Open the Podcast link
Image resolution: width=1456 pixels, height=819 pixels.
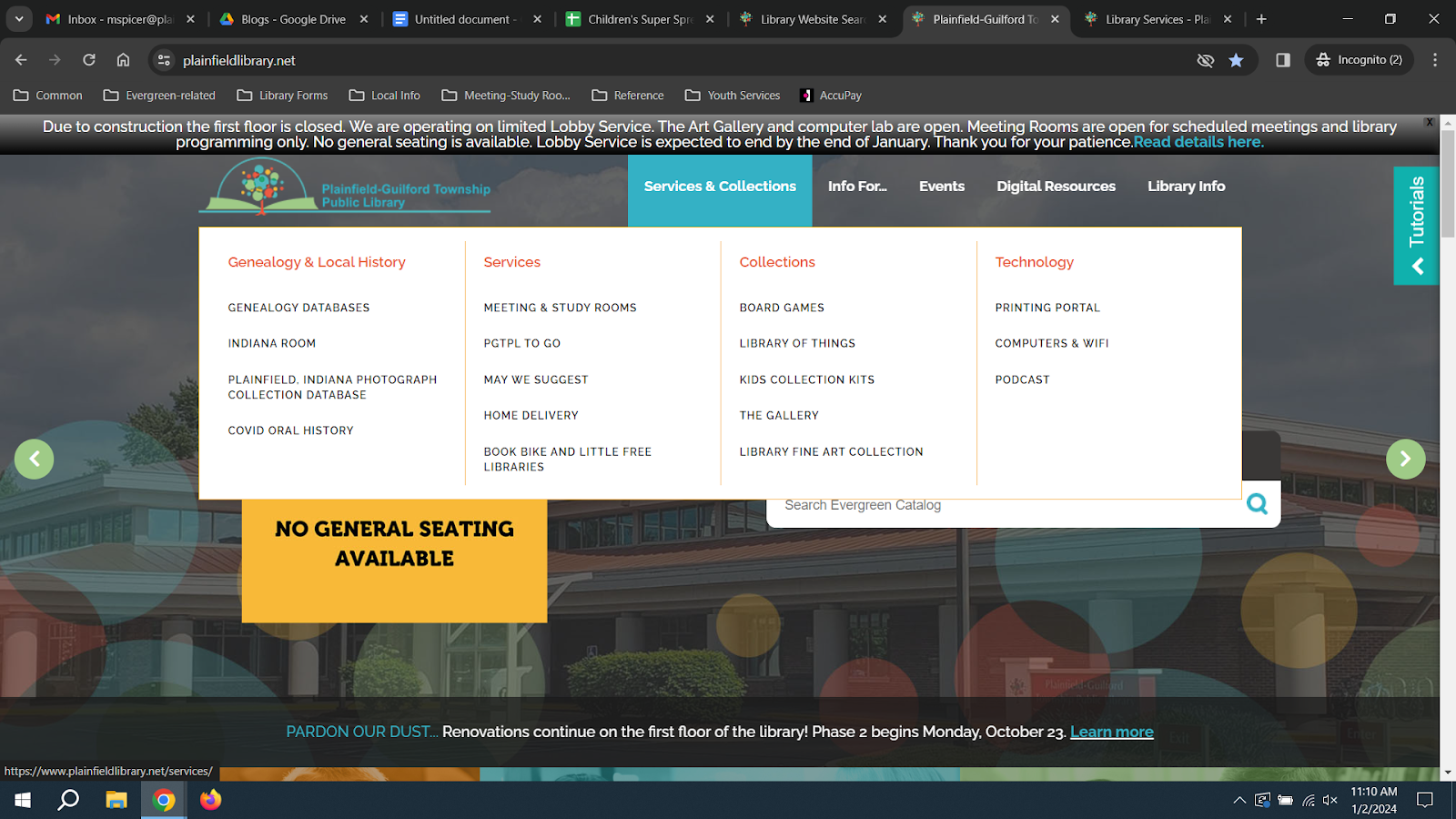1022,379
